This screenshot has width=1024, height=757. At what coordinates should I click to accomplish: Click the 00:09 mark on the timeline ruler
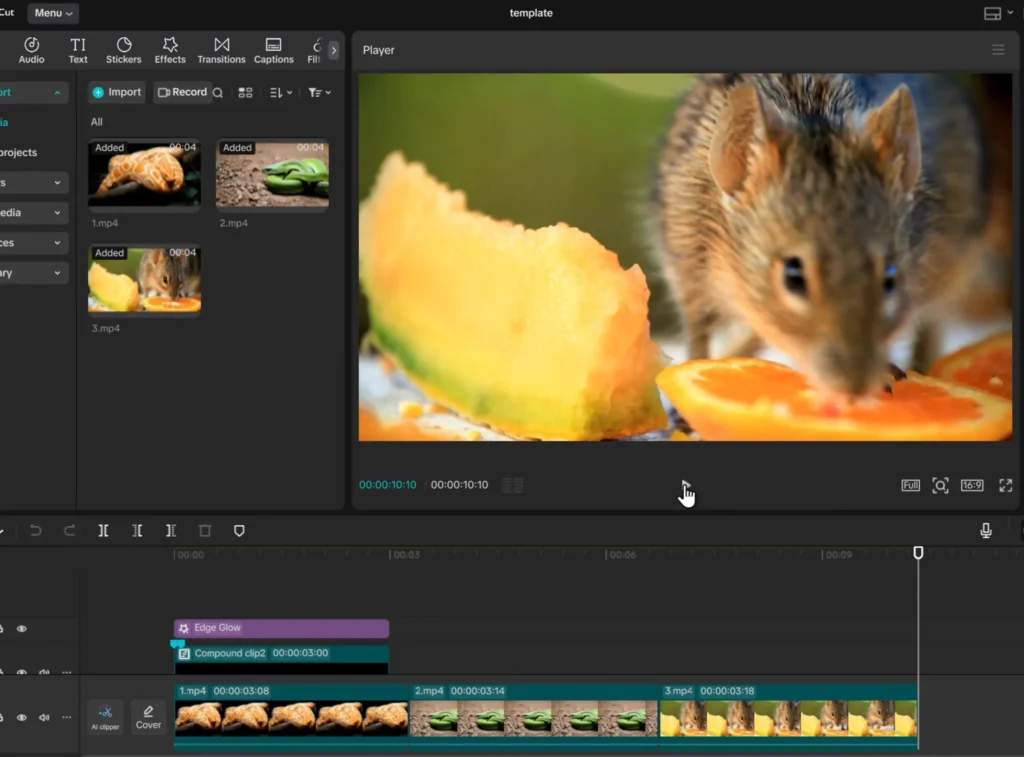838,555
